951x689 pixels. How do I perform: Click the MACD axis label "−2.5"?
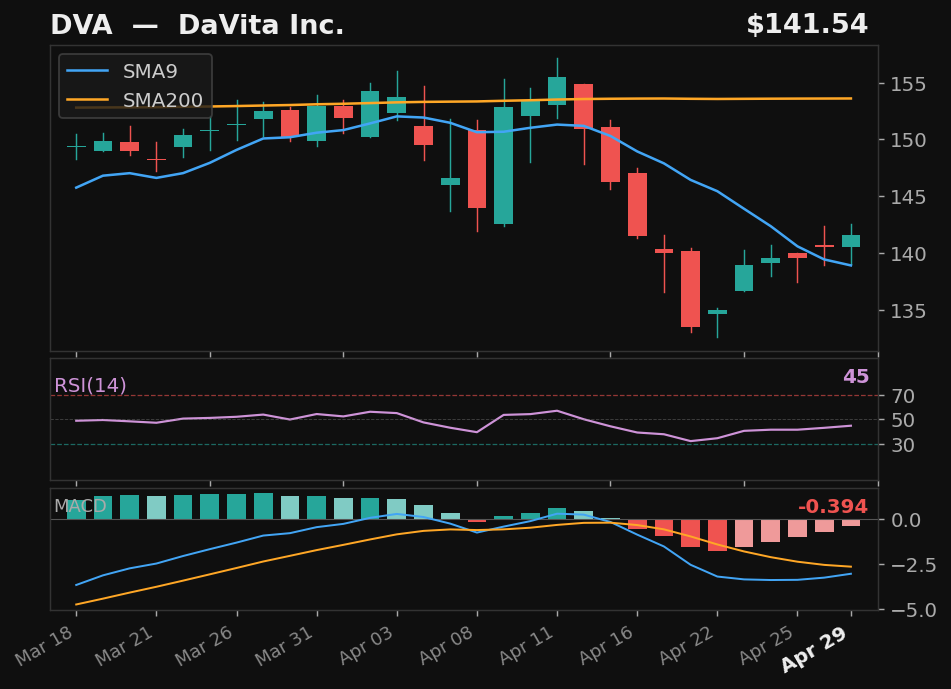tap(913, 565)
